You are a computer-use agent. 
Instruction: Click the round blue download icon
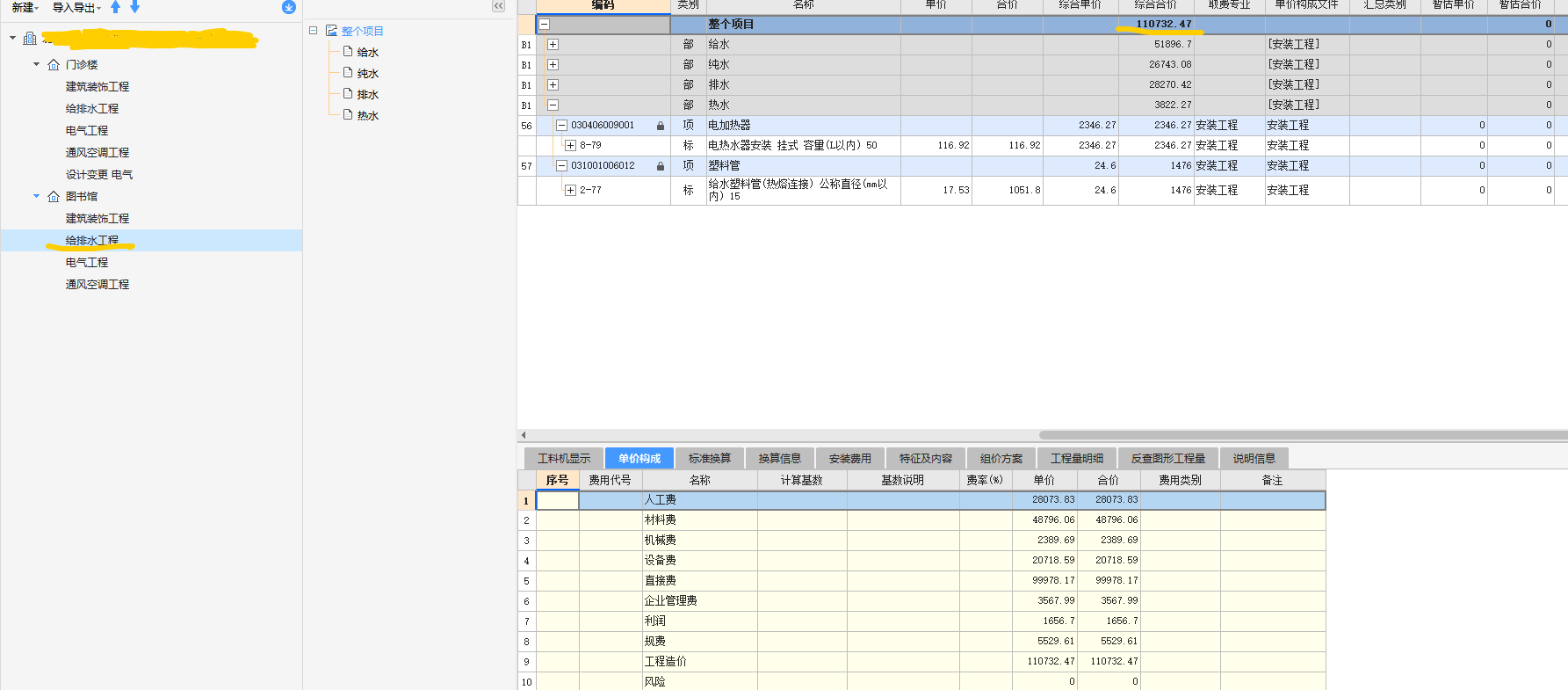tap(288, 7)
